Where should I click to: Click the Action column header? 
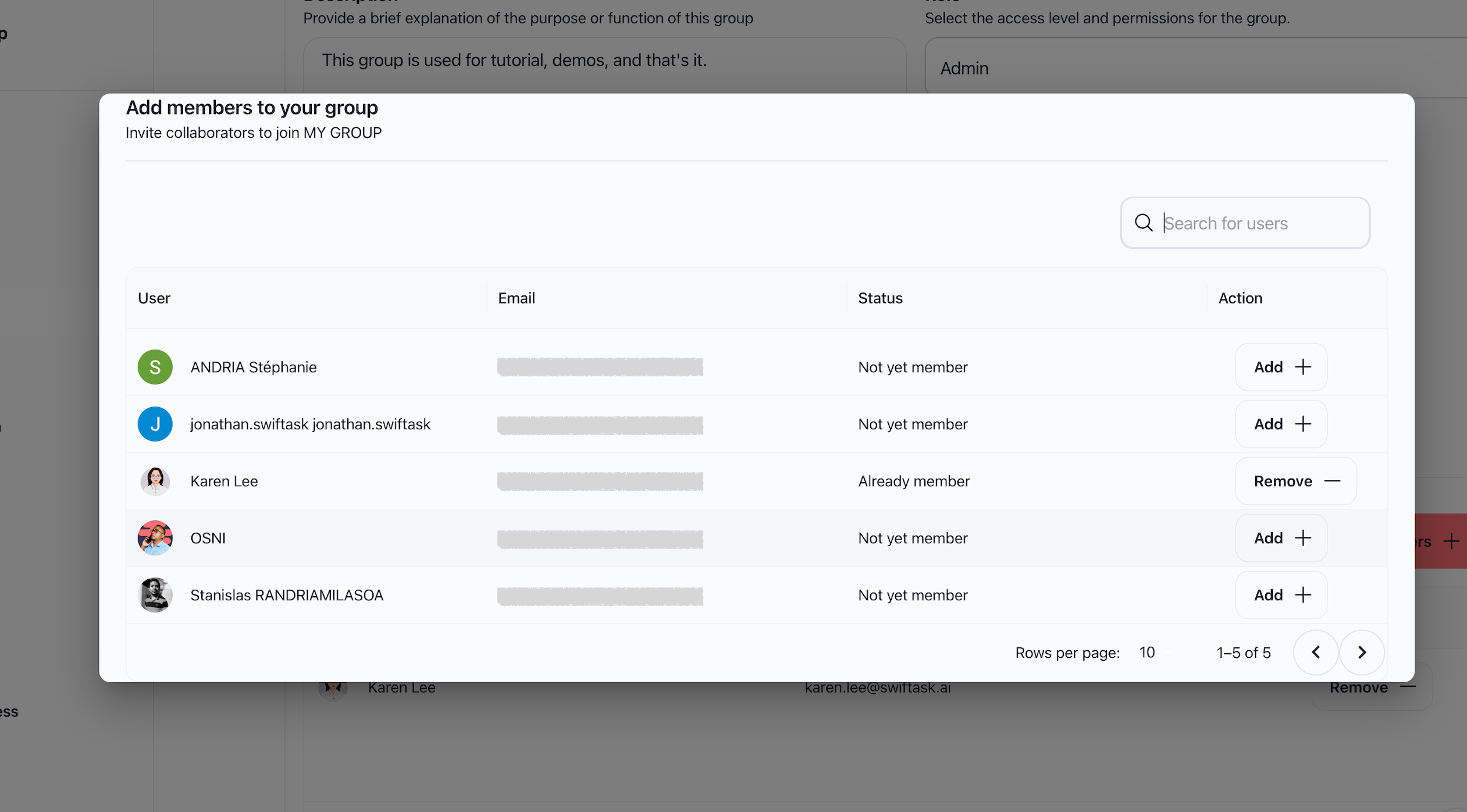1241,298
